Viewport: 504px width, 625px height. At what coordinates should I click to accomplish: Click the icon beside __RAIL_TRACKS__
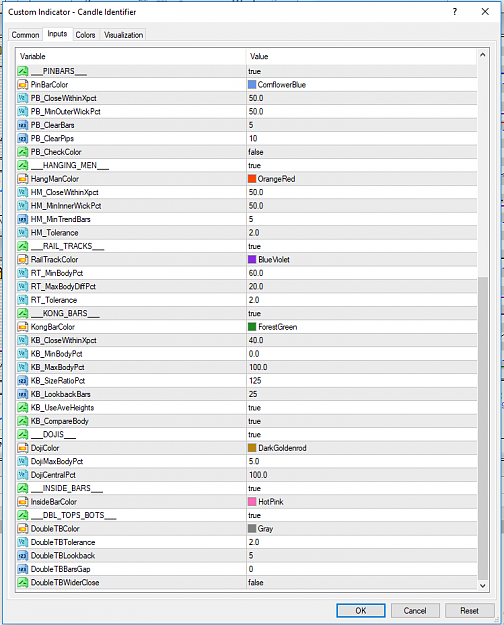[x=23, y=246]
